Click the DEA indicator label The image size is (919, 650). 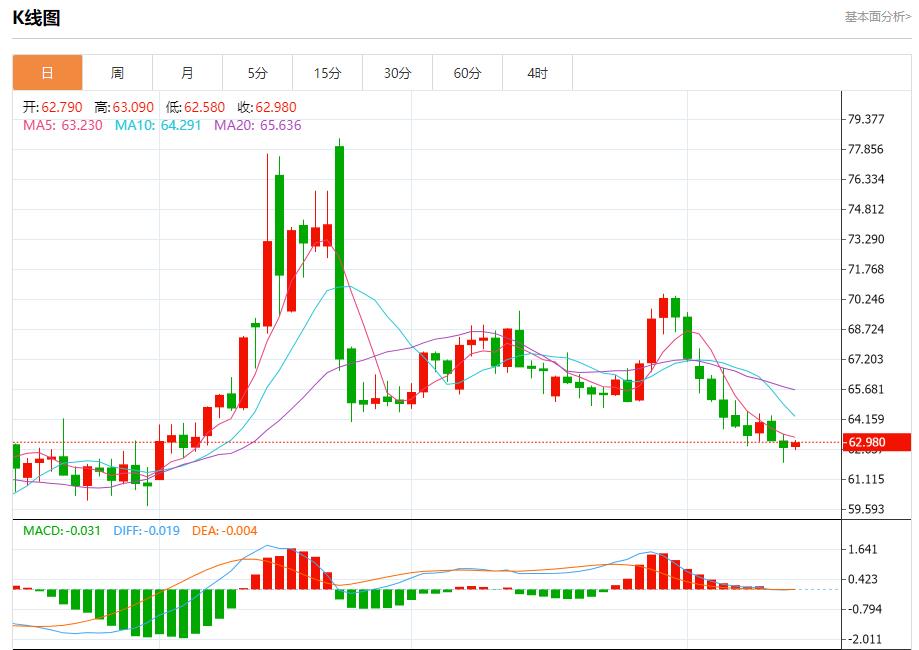click(224, 533)
